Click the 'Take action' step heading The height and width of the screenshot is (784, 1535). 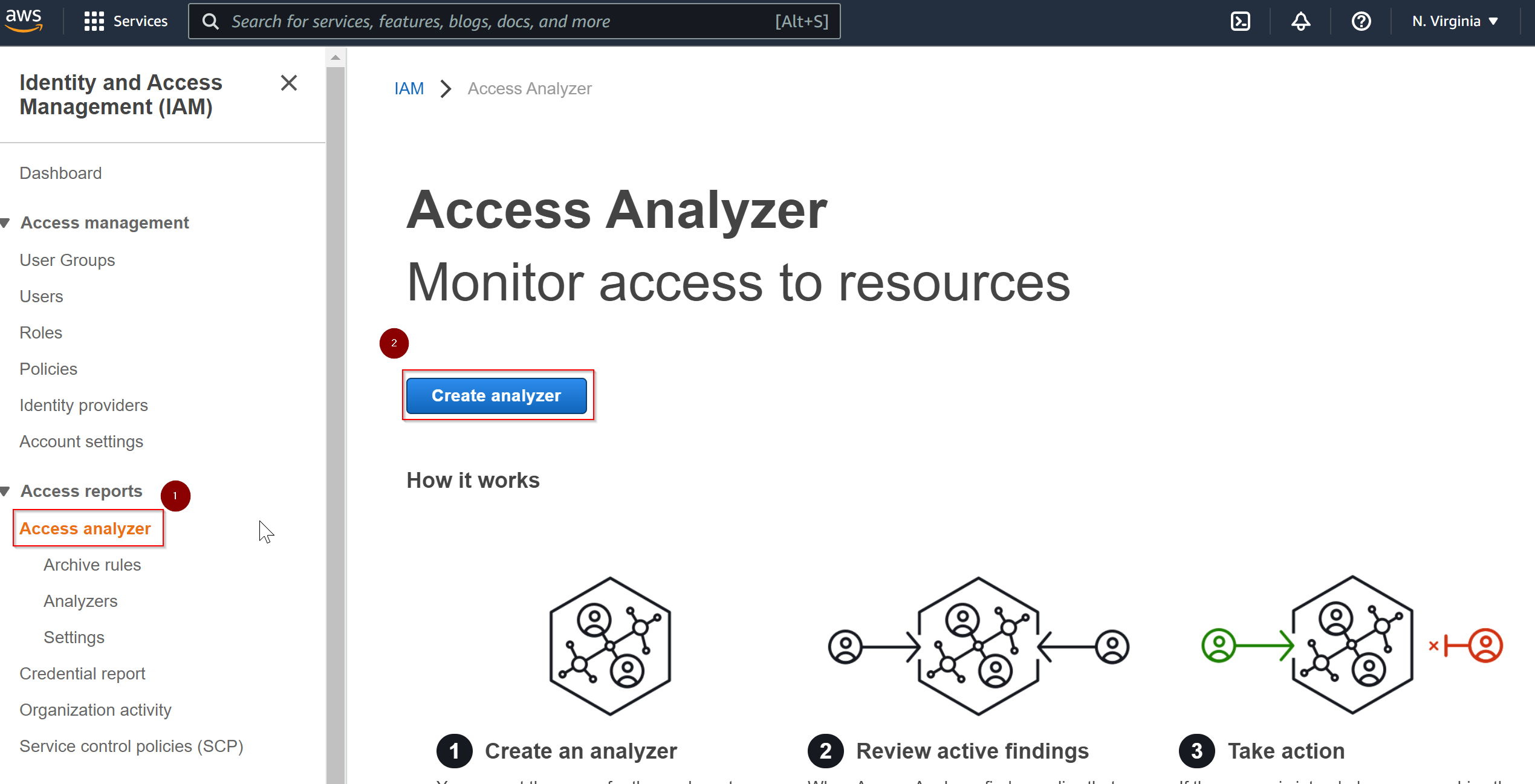[x=1286, y=751]
